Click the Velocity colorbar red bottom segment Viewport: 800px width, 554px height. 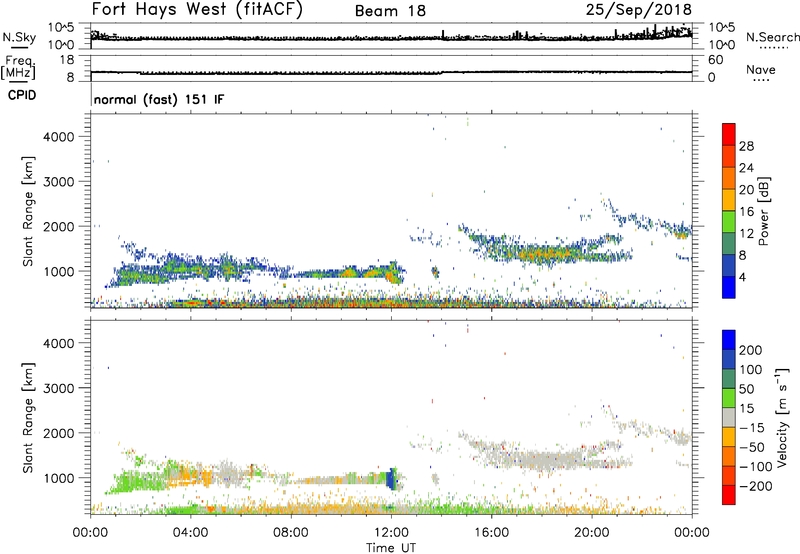click(729, 495)
